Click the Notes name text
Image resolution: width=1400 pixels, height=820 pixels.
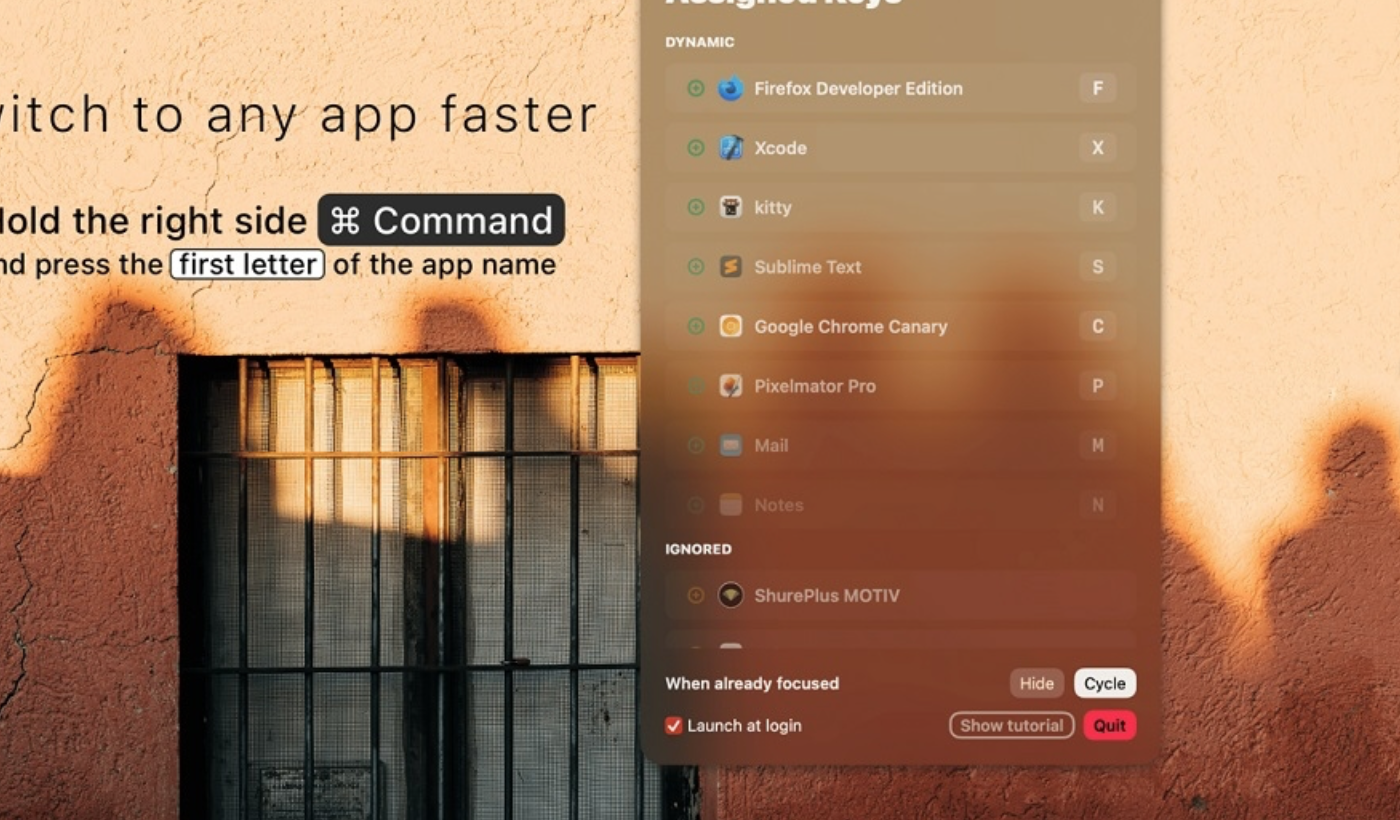(779, 505)
